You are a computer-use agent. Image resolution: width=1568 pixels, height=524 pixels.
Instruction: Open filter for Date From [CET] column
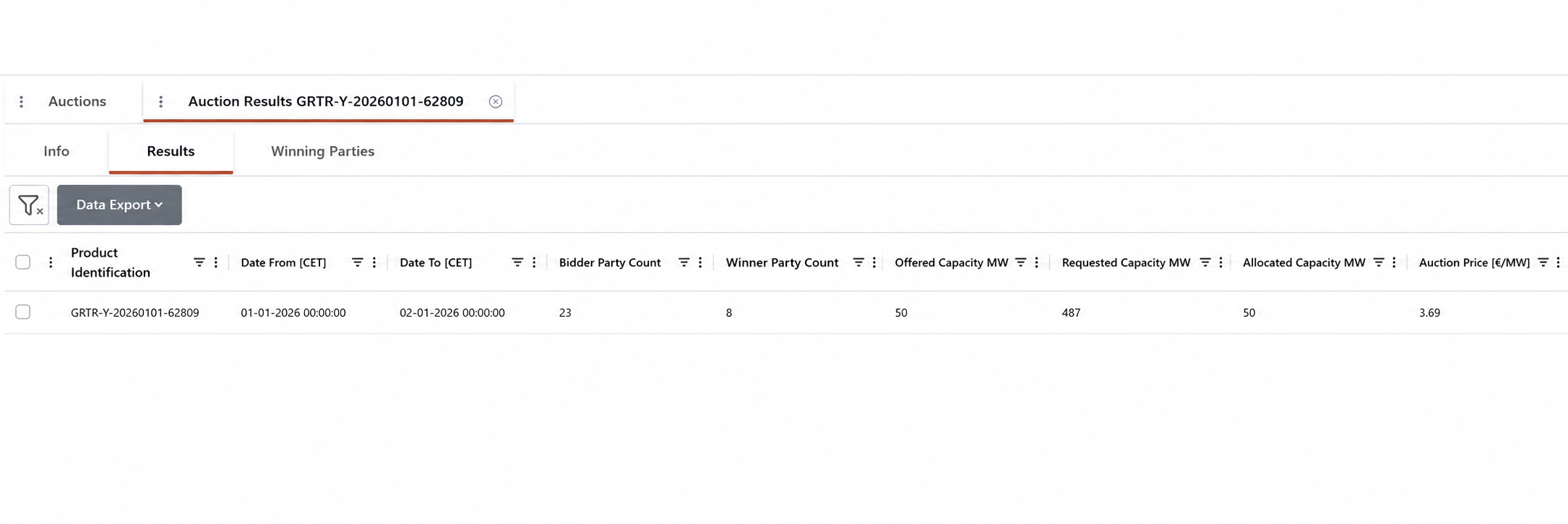click(x=358, y=262)
